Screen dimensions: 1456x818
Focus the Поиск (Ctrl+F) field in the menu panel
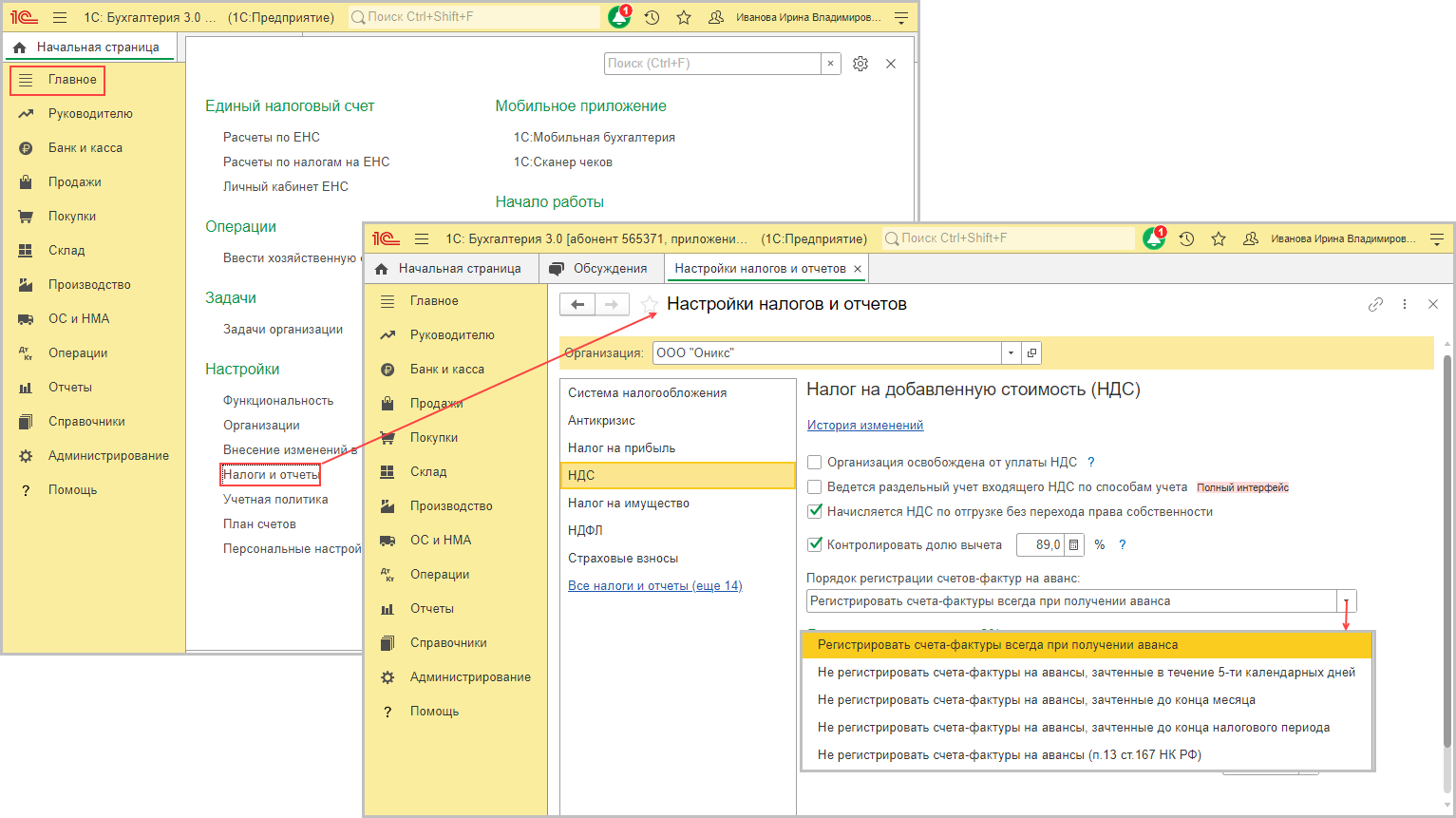click(x=712, y=64)
